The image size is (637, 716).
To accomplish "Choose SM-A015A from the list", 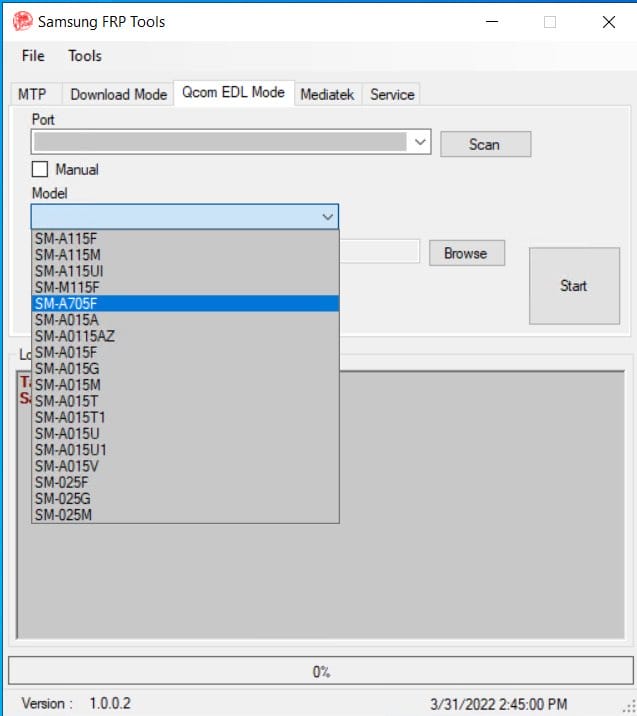I will coord(185,320).
